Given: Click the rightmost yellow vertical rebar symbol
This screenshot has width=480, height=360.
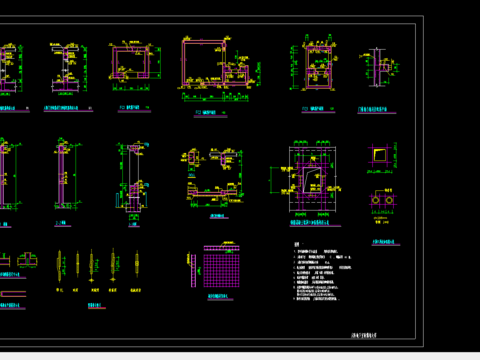Looking at the screenshot, I should point(137,263).
